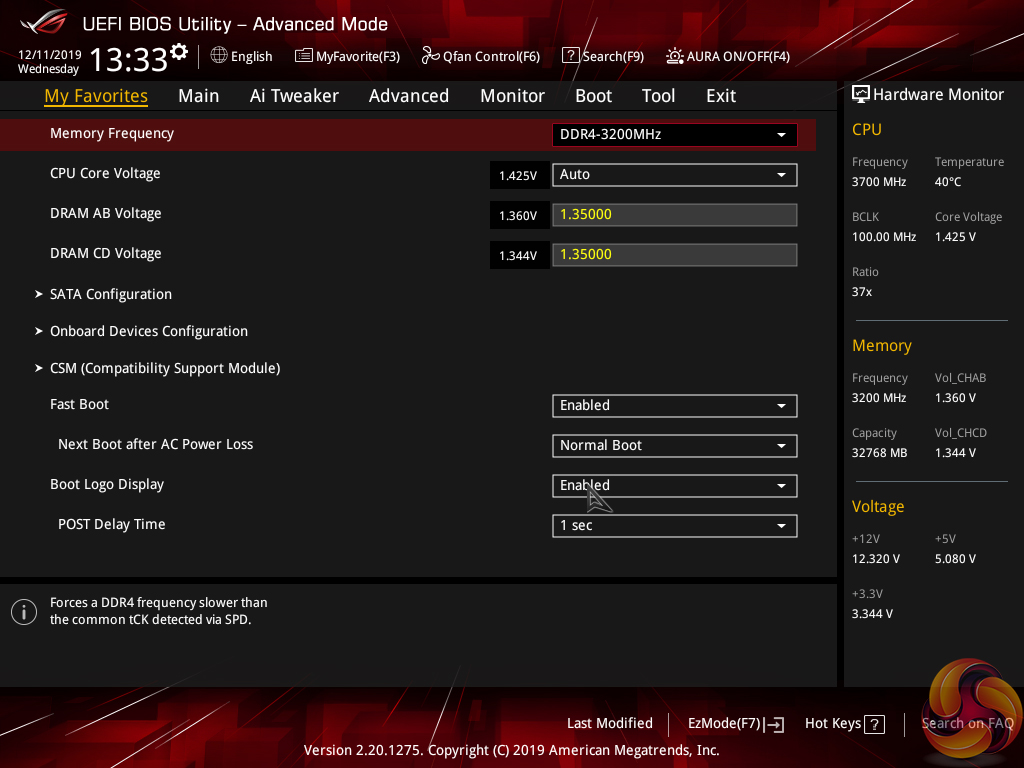Click the globe icon for English language
This screenshot has height=768, width=1024.
point(219,56)
